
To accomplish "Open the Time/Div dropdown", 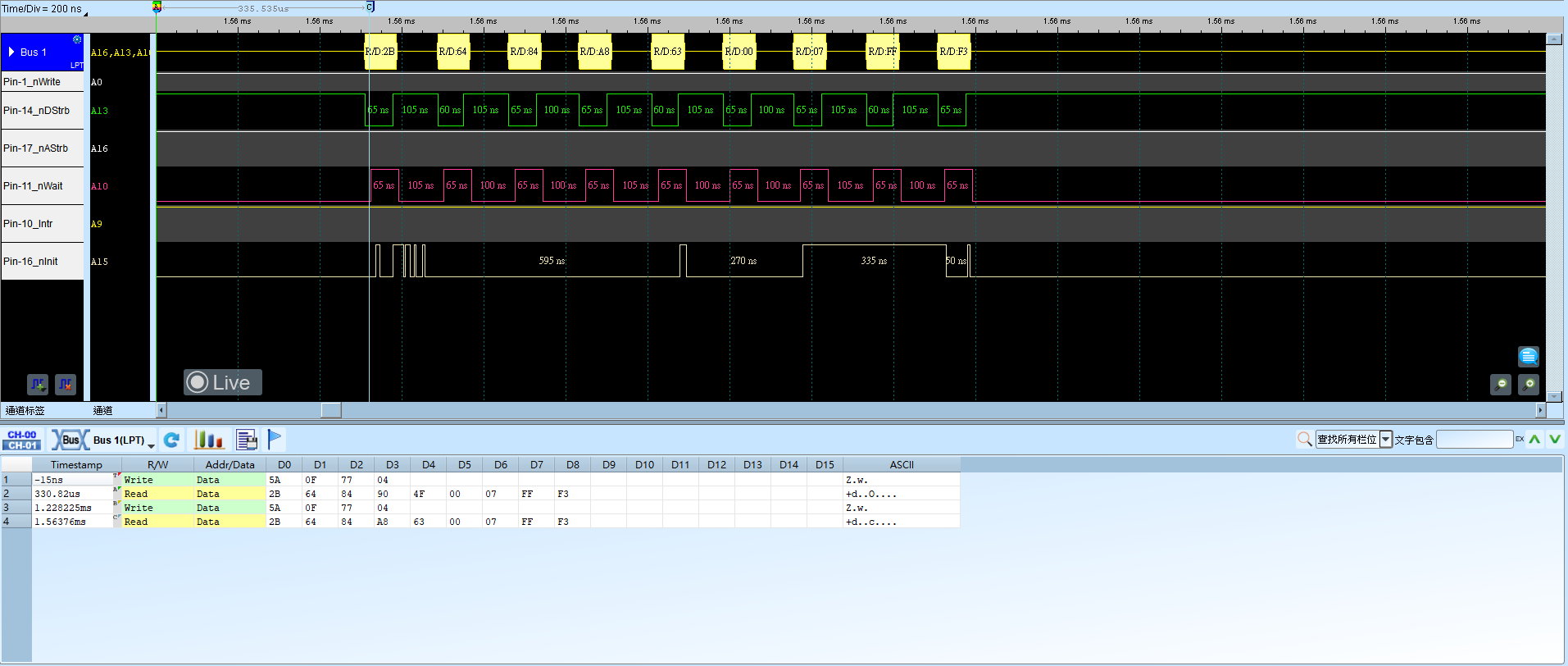I will (x=85, y=12).
